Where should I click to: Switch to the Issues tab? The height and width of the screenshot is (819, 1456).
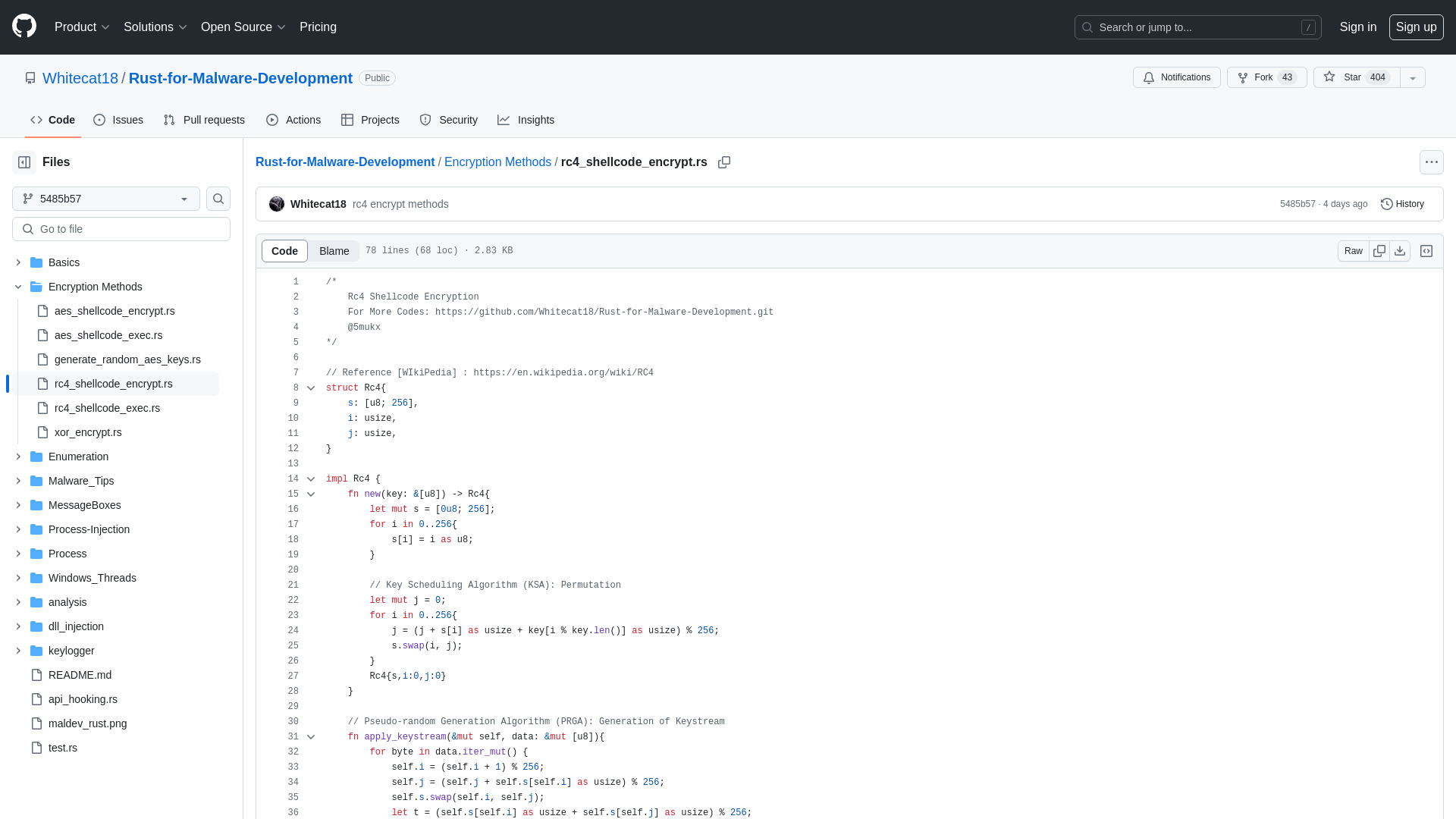(118, 120)
